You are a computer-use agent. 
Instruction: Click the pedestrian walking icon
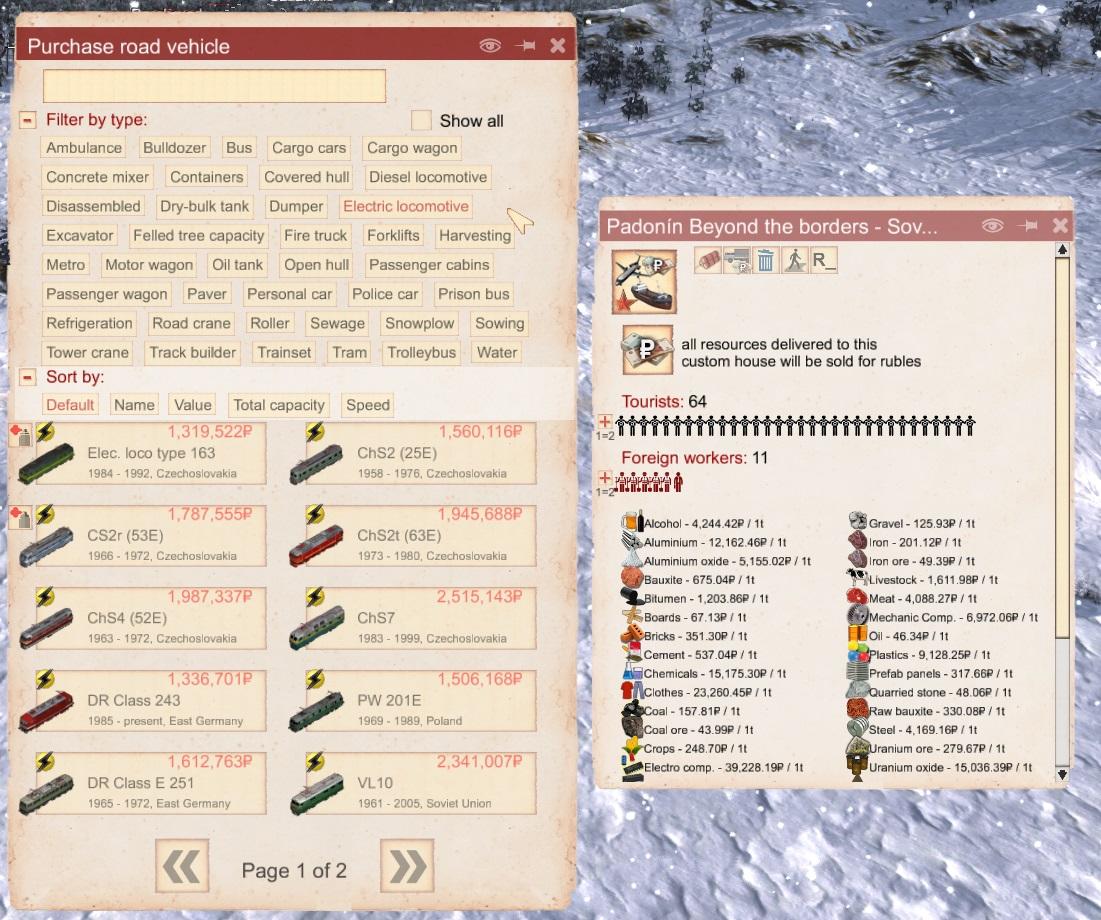point(794,260)
